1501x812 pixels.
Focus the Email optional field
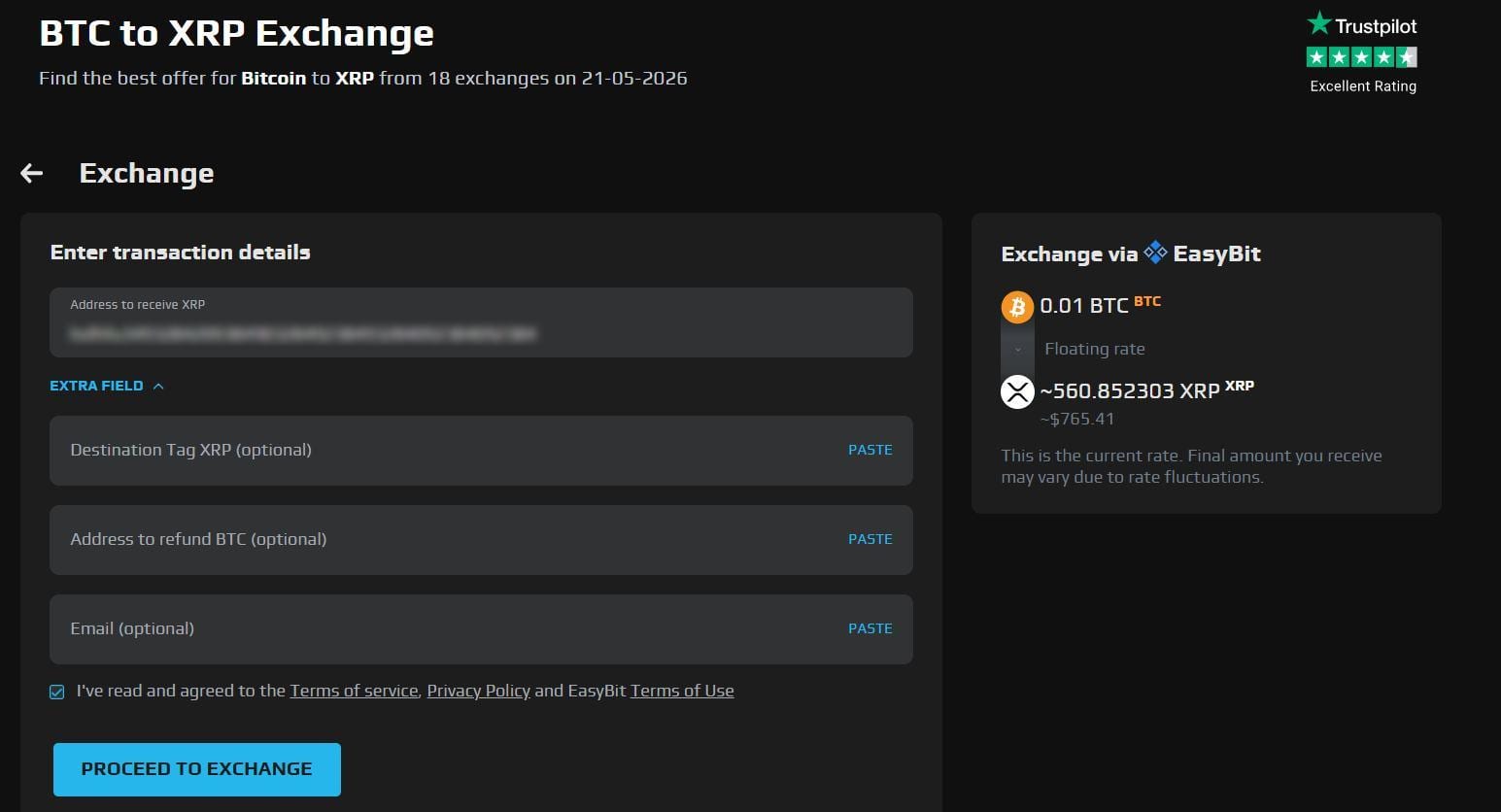481,629
